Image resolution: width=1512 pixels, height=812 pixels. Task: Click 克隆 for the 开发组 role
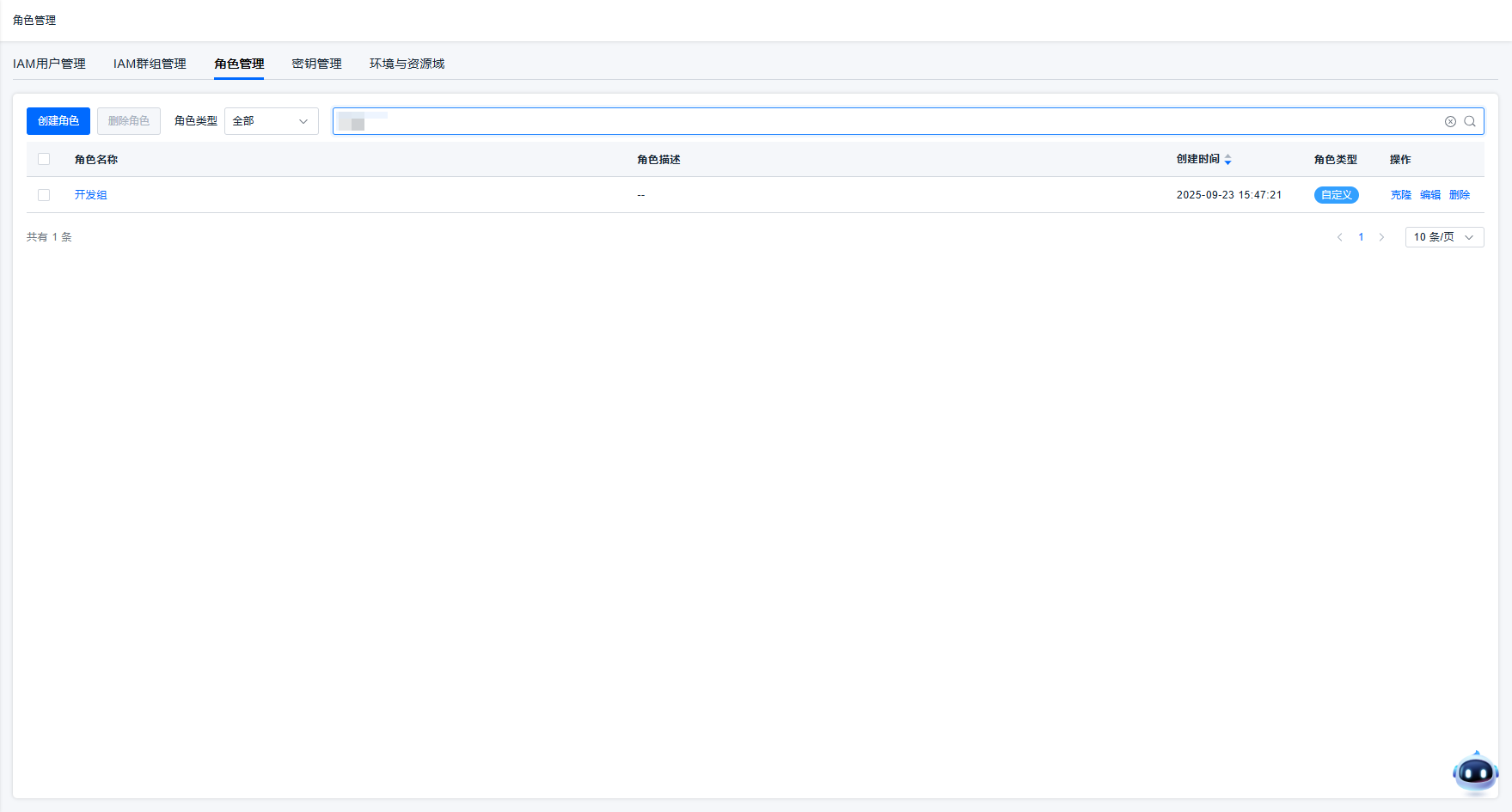(x=1400, y=195)
